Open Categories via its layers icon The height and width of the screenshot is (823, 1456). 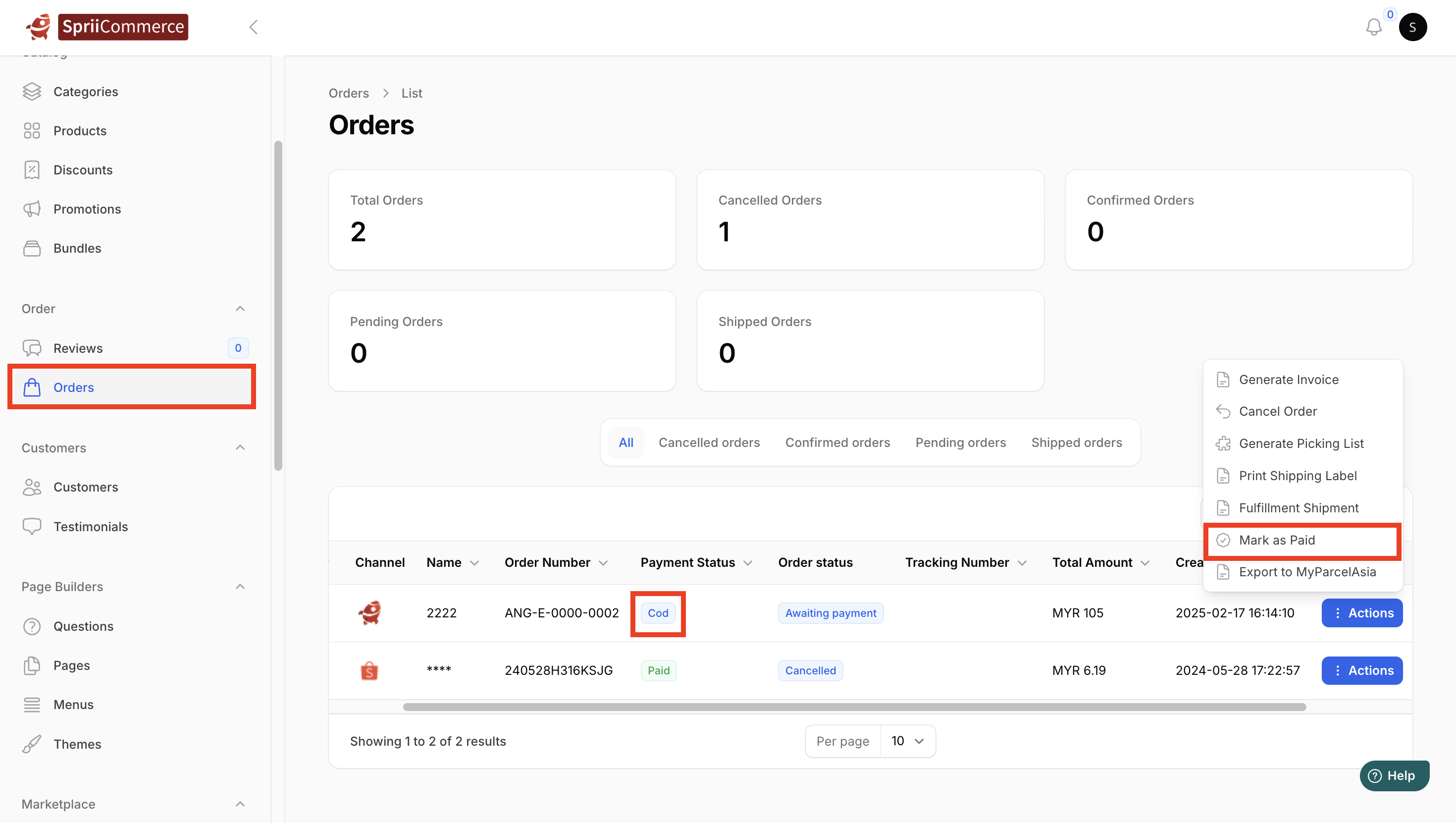click(32, 92)
